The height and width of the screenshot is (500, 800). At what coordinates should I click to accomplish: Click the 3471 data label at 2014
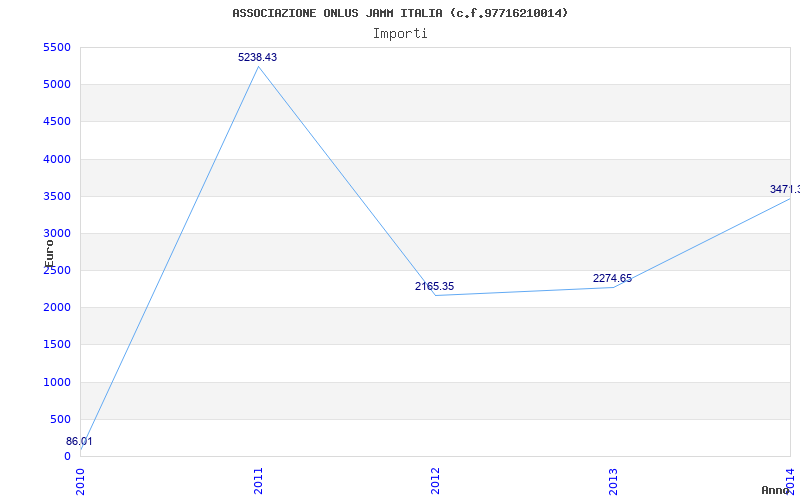click(785, 189)
